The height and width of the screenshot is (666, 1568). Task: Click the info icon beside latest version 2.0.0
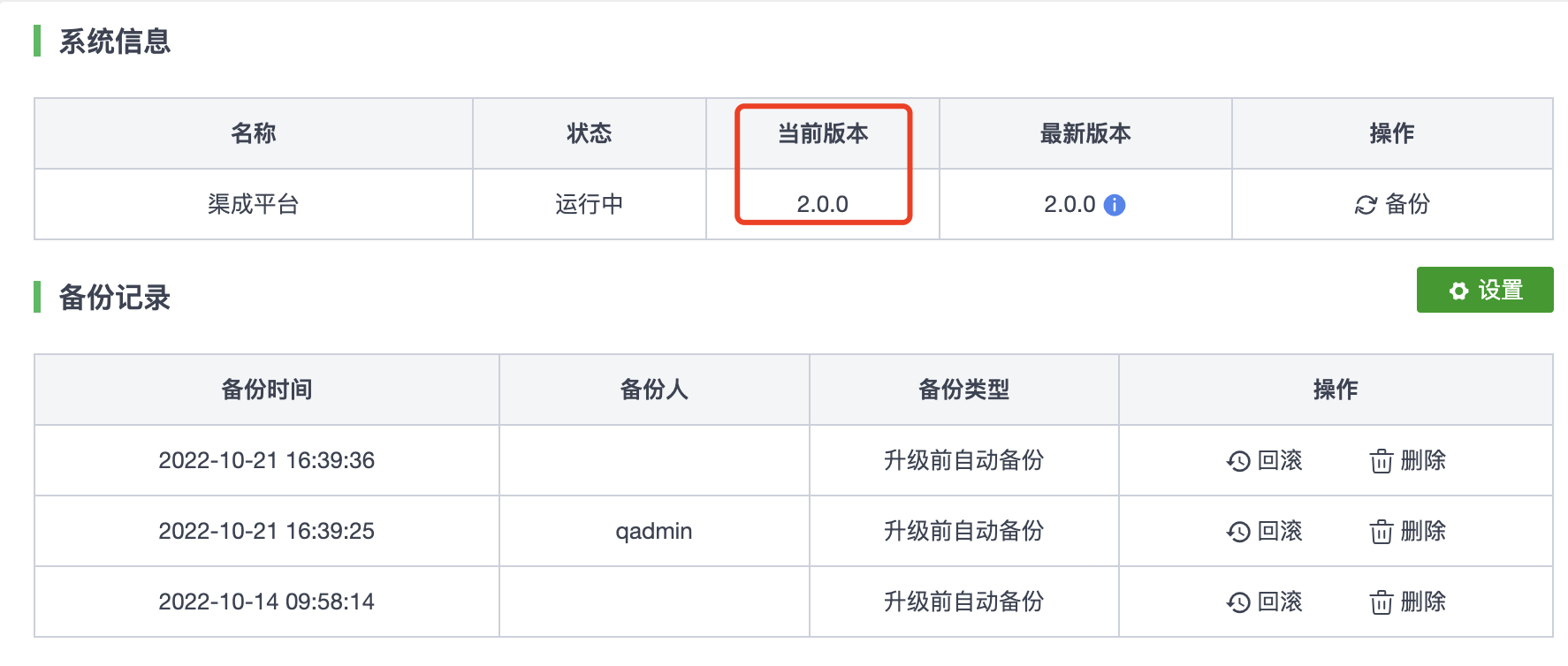click(1115, 205)
